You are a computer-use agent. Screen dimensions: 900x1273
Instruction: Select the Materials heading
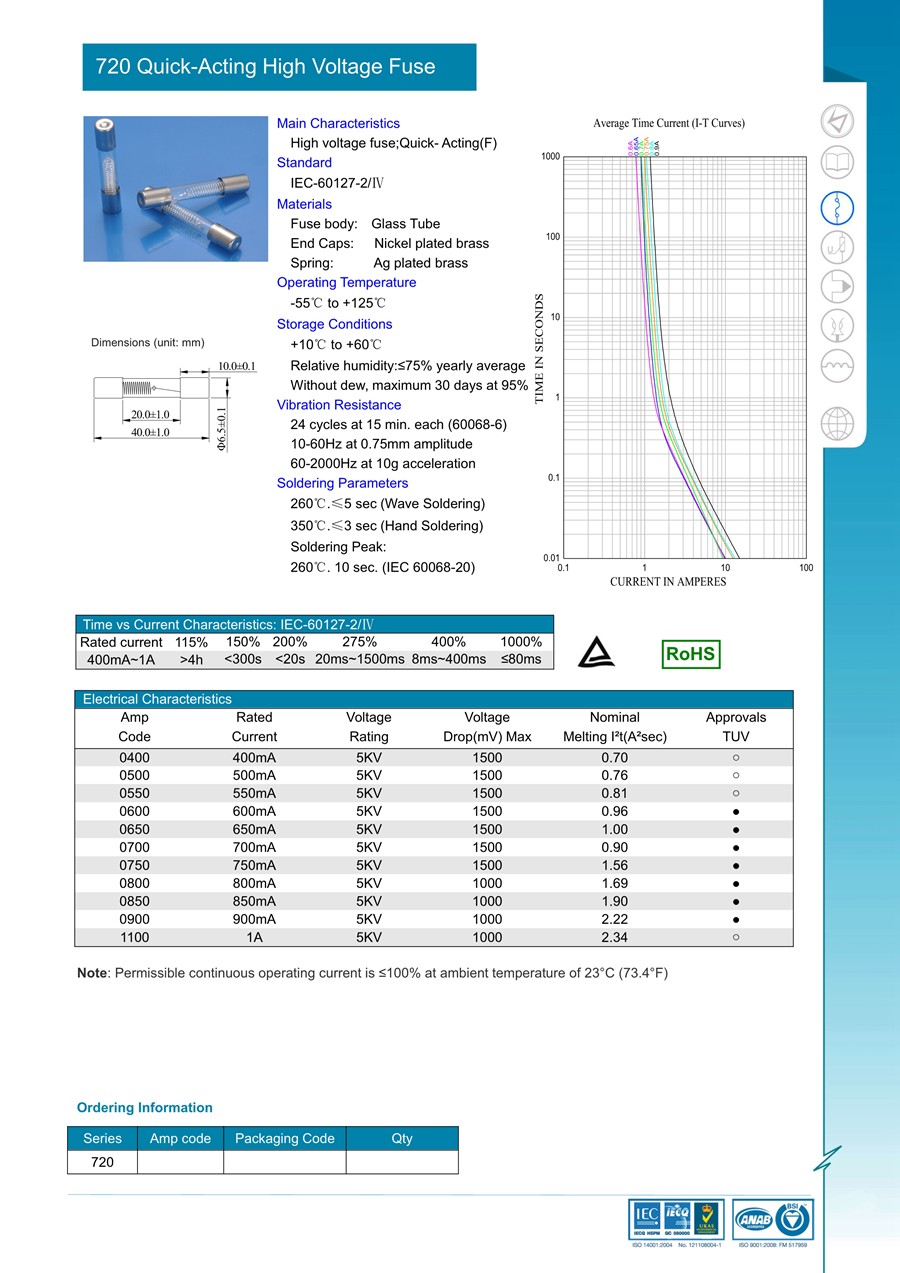tap(304, 204)
